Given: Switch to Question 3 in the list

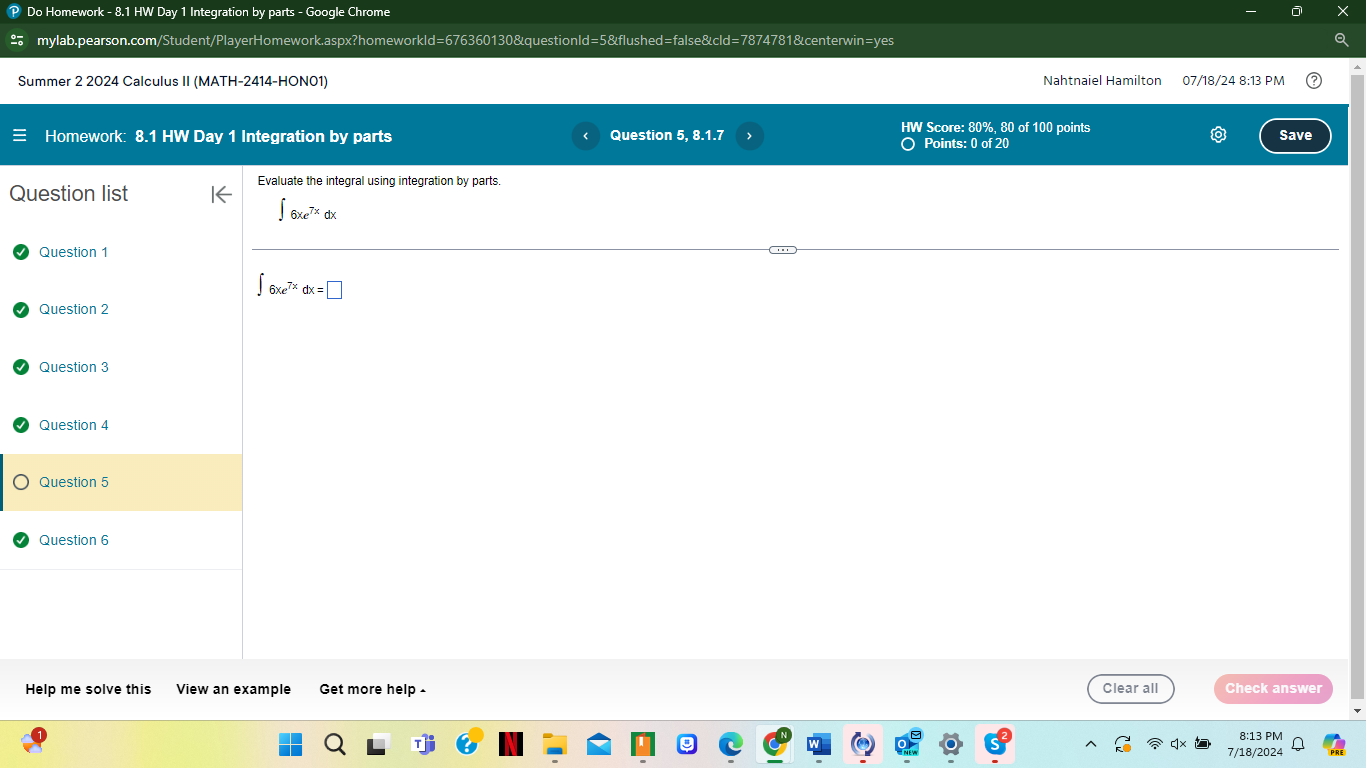Looking at the screenshot, I should click(75, 367).
